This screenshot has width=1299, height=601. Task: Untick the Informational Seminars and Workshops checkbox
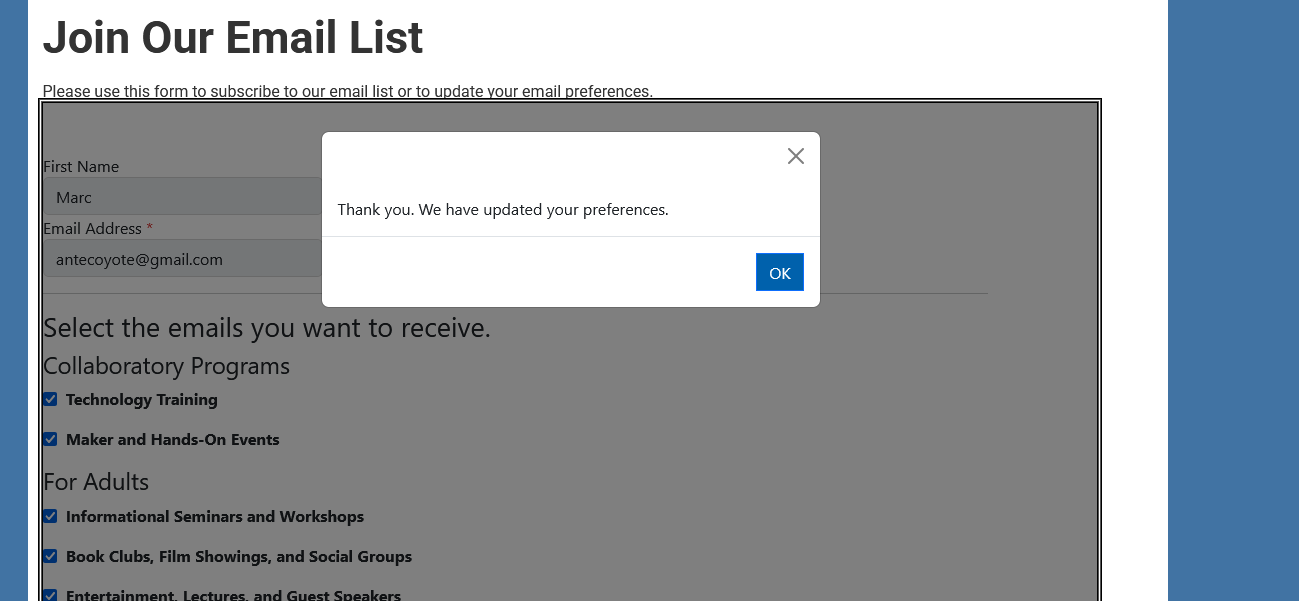coord(50,516)
